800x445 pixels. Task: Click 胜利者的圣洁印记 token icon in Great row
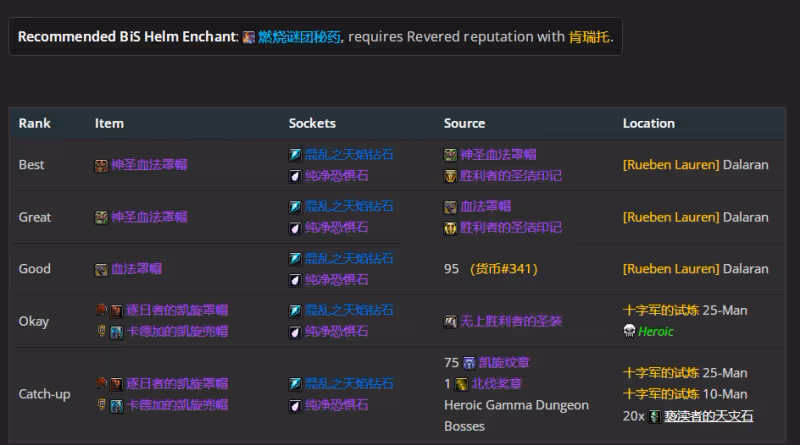tap(450, 228)
